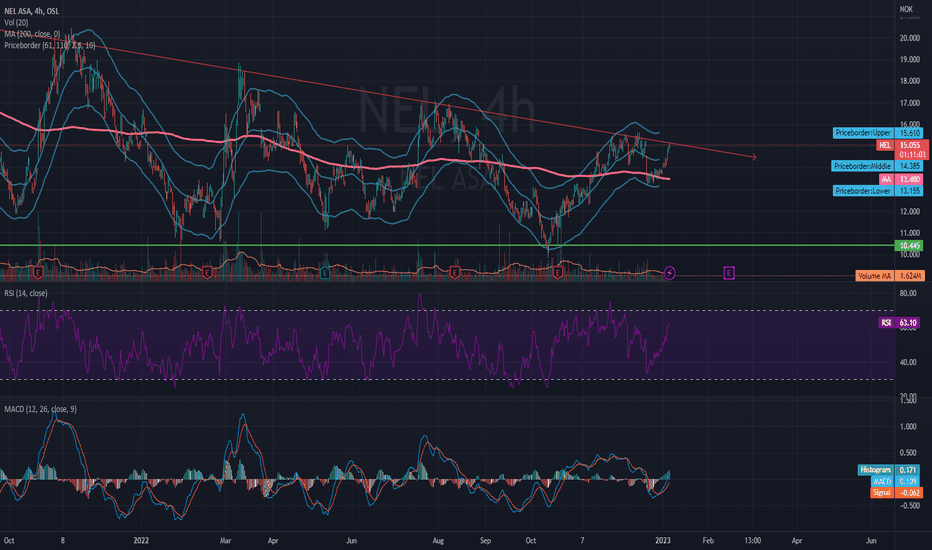This screenshot has width=932, height=550.
Task: Click the NOK currency label
Action: tap(906, 9)
